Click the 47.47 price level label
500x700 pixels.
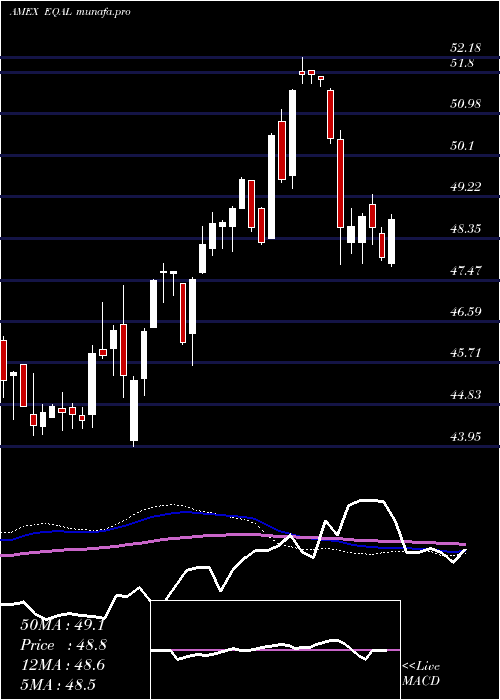pos(466,271)
